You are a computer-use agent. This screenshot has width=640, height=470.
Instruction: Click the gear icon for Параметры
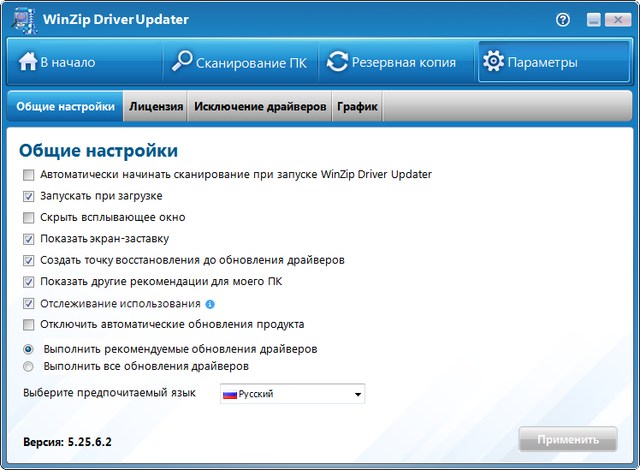(x=493, y=62)
